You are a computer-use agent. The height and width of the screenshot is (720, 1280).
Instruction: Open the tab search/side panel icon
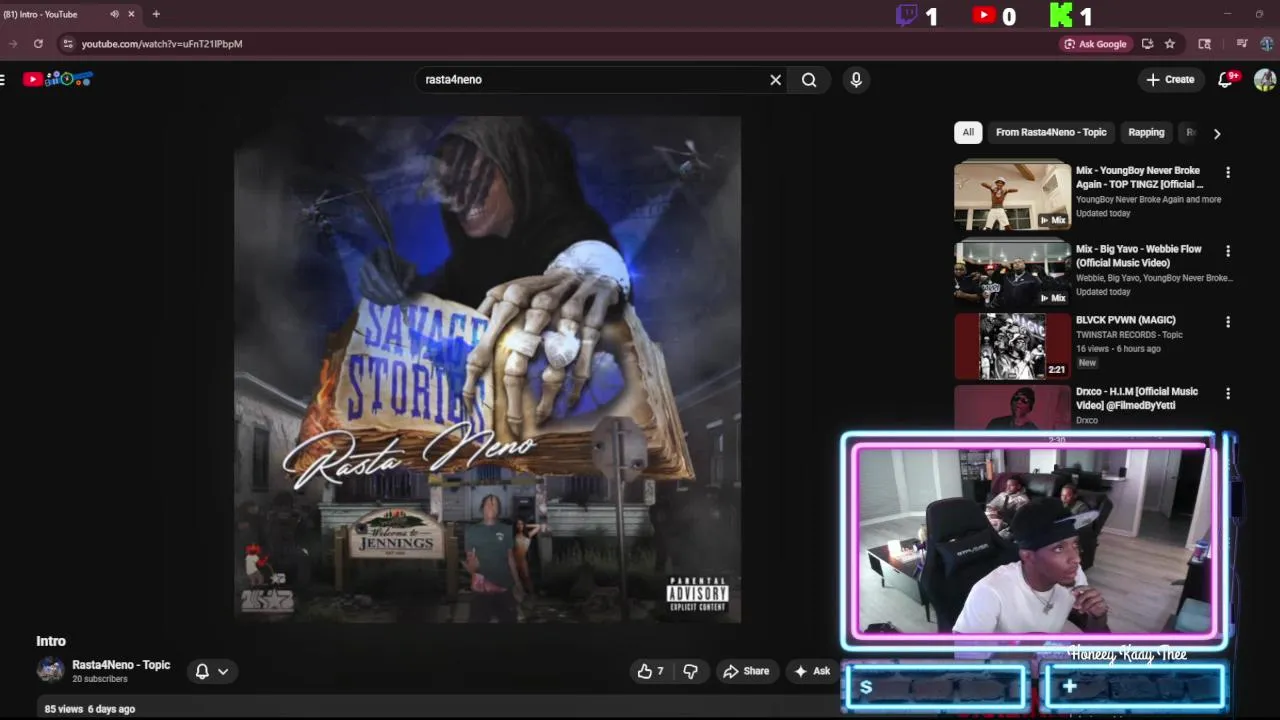(1205, 44)
